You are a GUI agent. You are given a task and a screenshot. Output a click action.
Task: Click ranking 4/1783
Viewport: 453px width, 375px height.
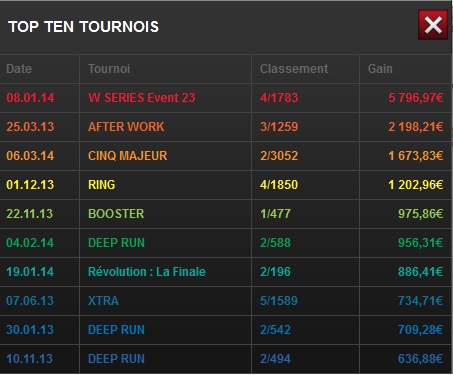279,98
